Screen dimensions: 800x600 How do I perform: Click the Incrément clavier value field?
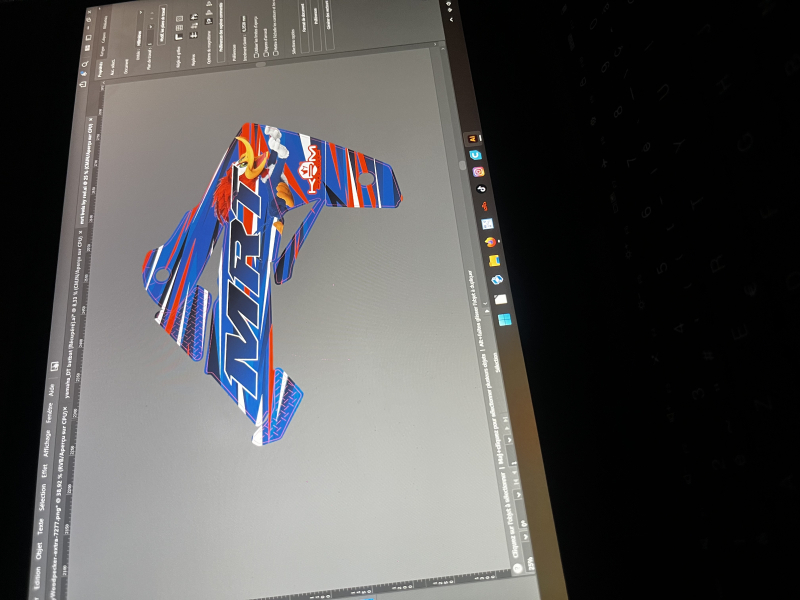pyautogui.click(x=244, y=23)
